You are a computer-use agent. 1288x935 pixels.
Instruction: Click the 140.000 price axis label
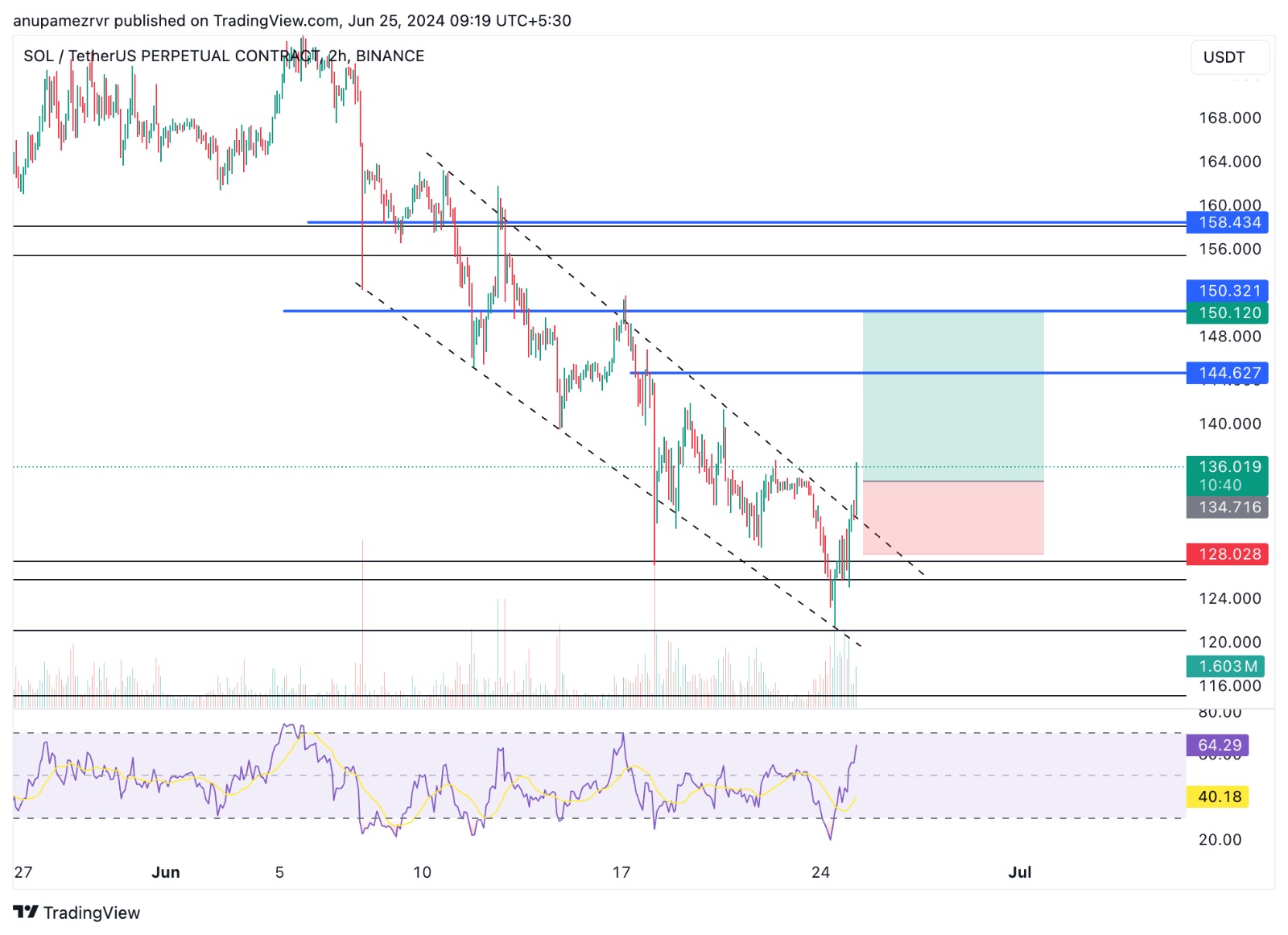tap(1230, 424)
